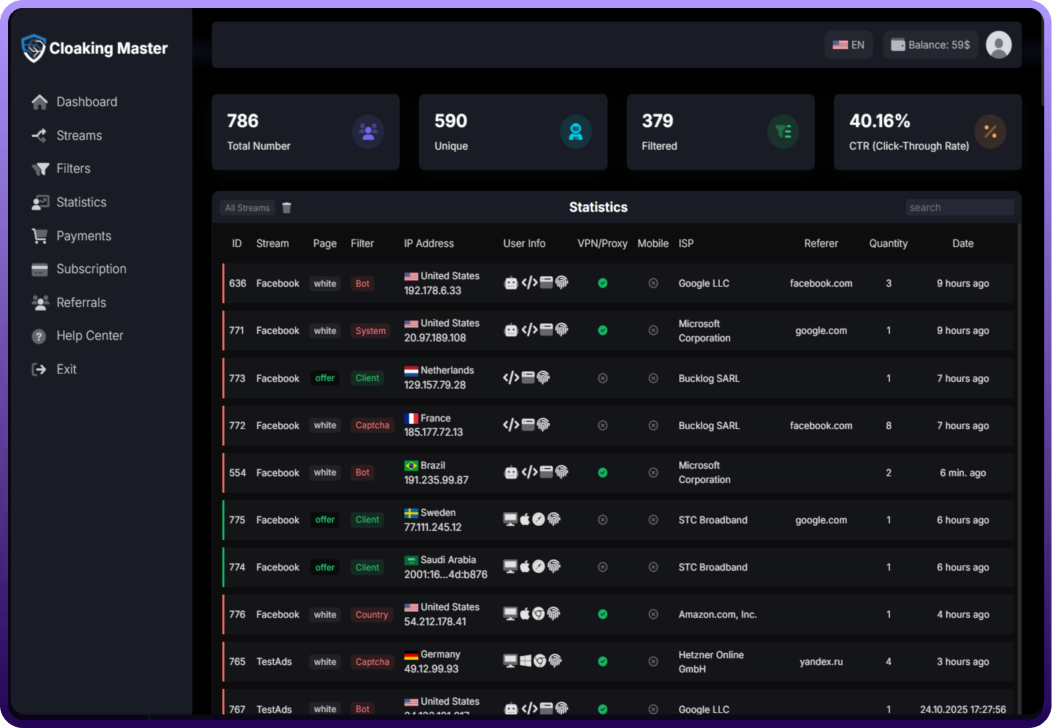Image resolution: width=1052 pixels, height=728 pixels.
Task: Click the Balance: 59$ button
Action: click(930, 45)
